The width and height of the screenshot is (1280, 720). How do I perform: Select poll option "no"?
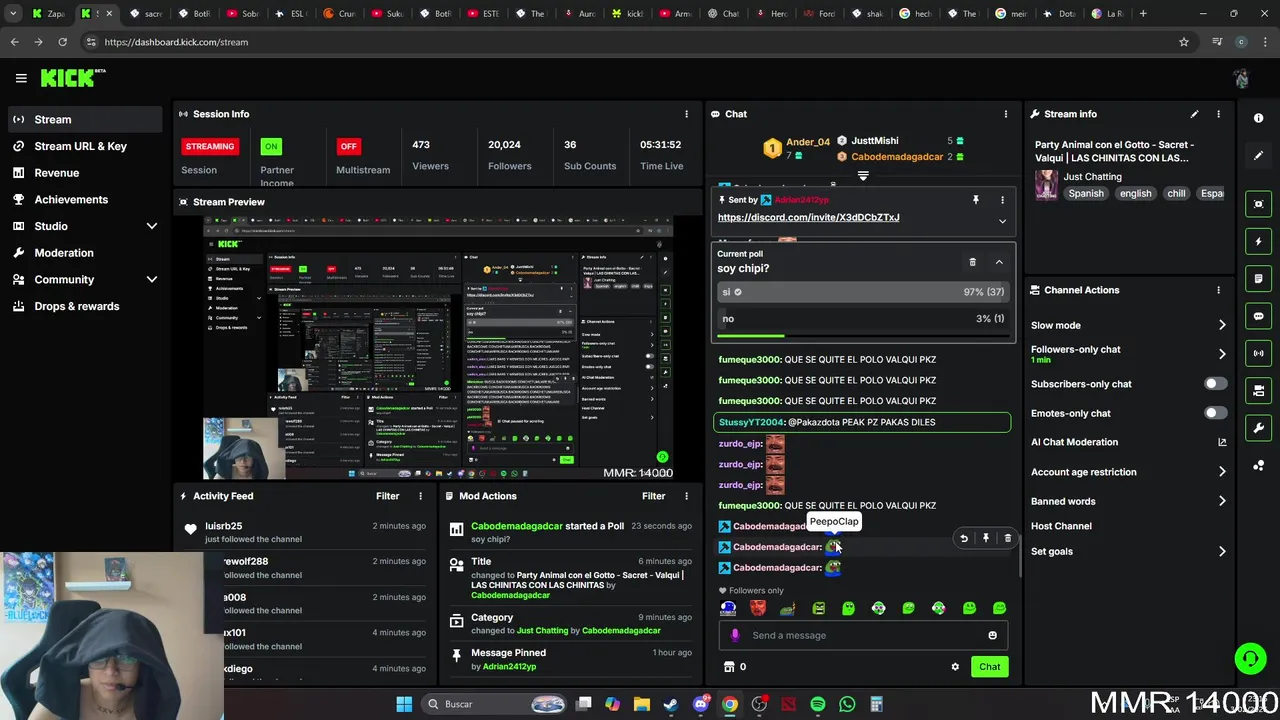[x=863, y=319]
